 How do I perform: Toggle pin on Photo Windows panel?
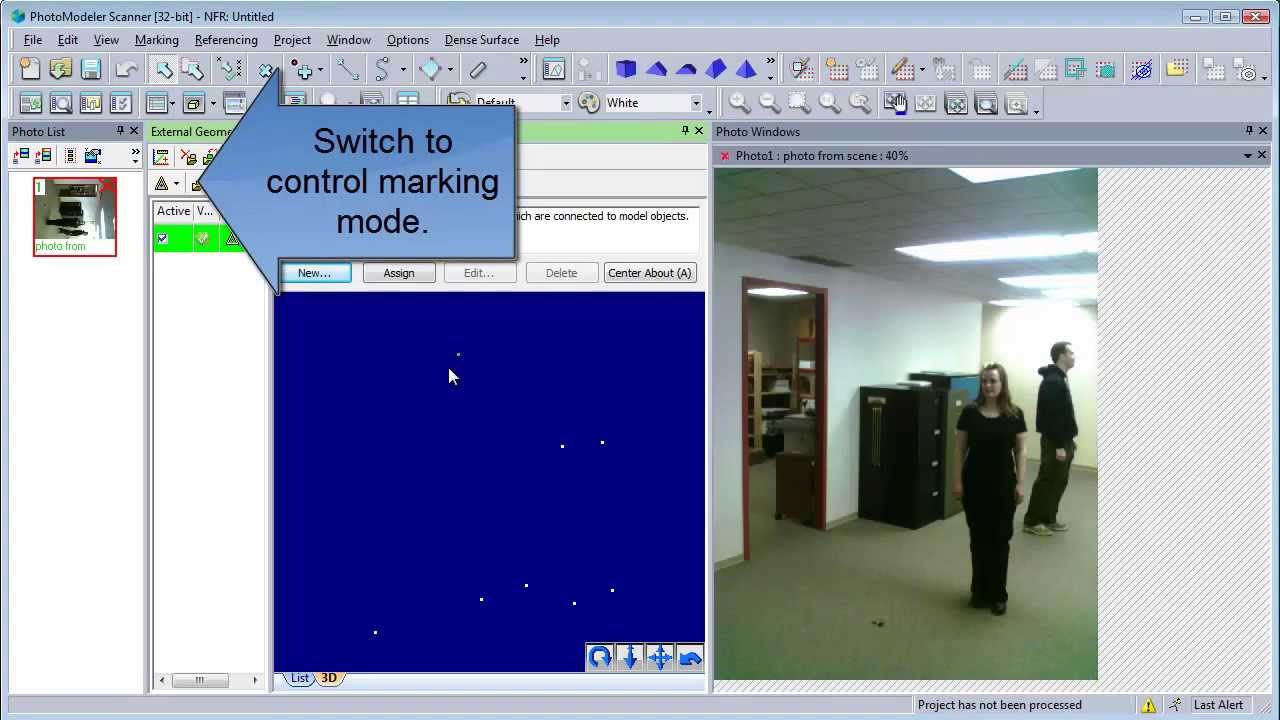coord(1249,131)
